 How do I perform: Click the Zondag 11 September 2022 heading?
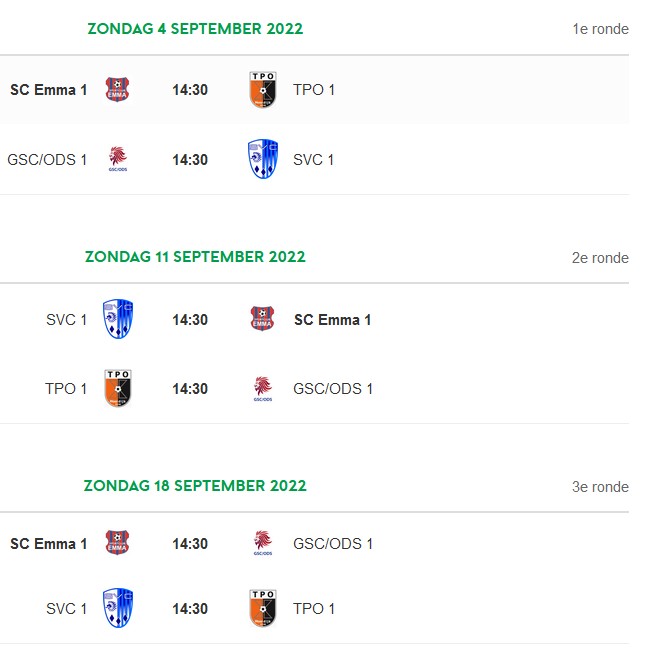click(195, 257)
